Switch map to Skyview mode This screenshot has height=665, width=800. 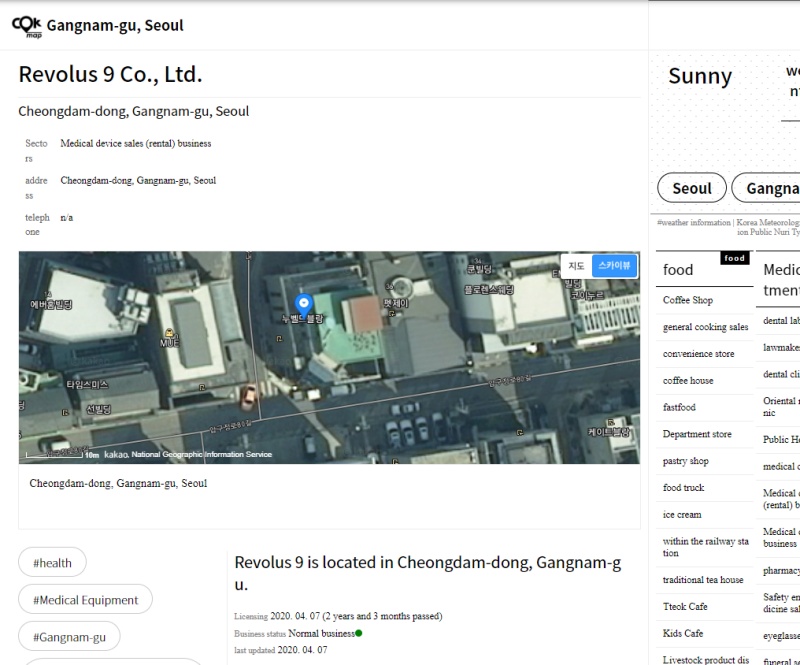click(614, 266)
